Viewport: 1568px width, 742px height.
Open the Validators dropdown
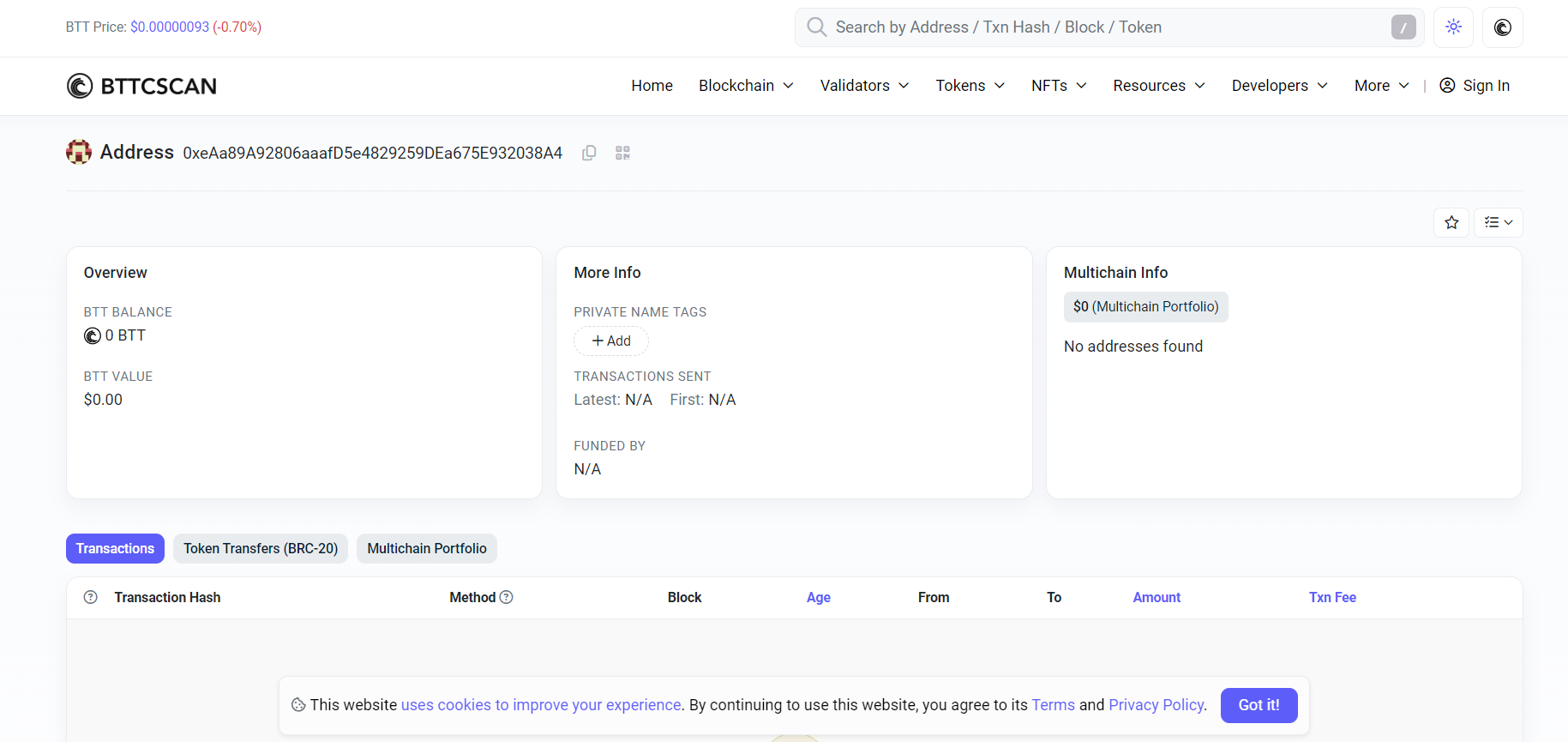[x=864, y=86]
